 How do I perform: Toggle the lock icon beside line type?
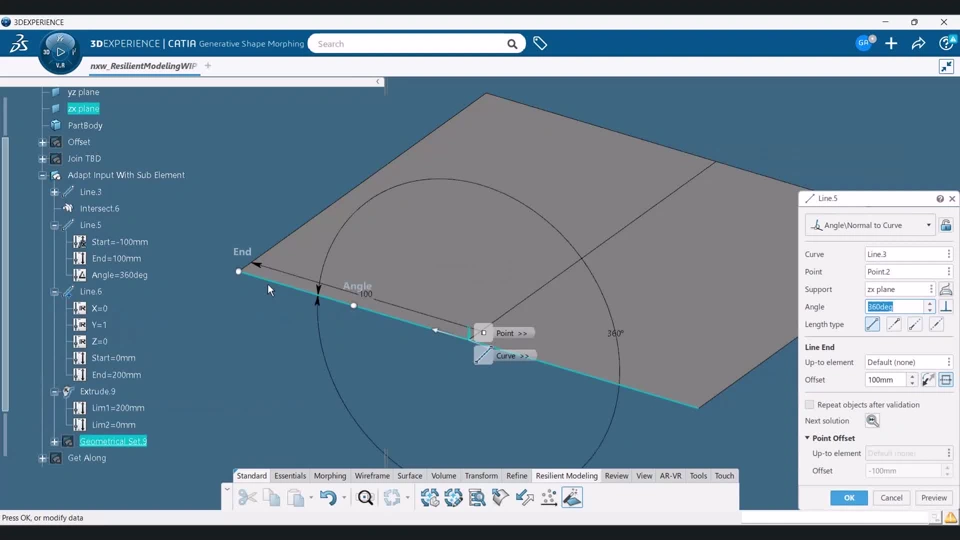click(946, 225)
